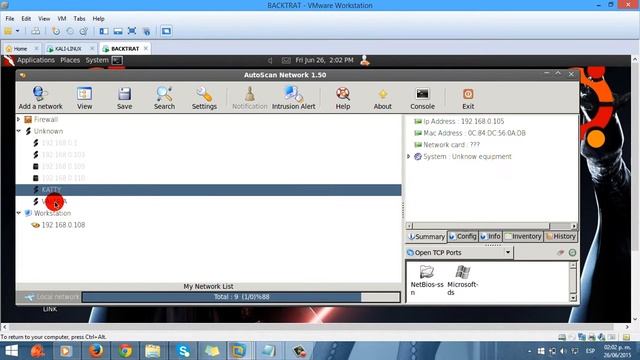Close the BACKTRAT VM tab

pyautogui.click(x=146, y=49)
